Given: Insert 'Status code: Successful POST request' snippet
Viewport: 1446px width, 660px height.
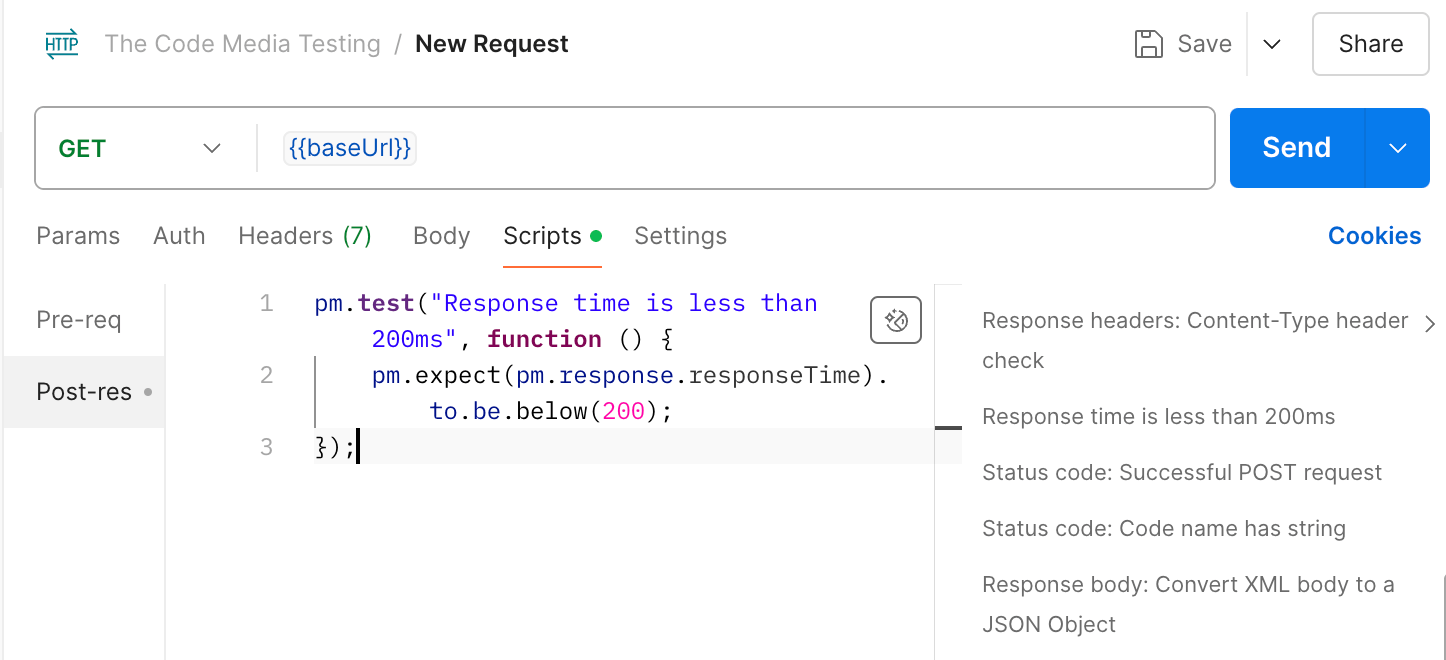Looking at the screenshot, I should [x=1182, y=473].
